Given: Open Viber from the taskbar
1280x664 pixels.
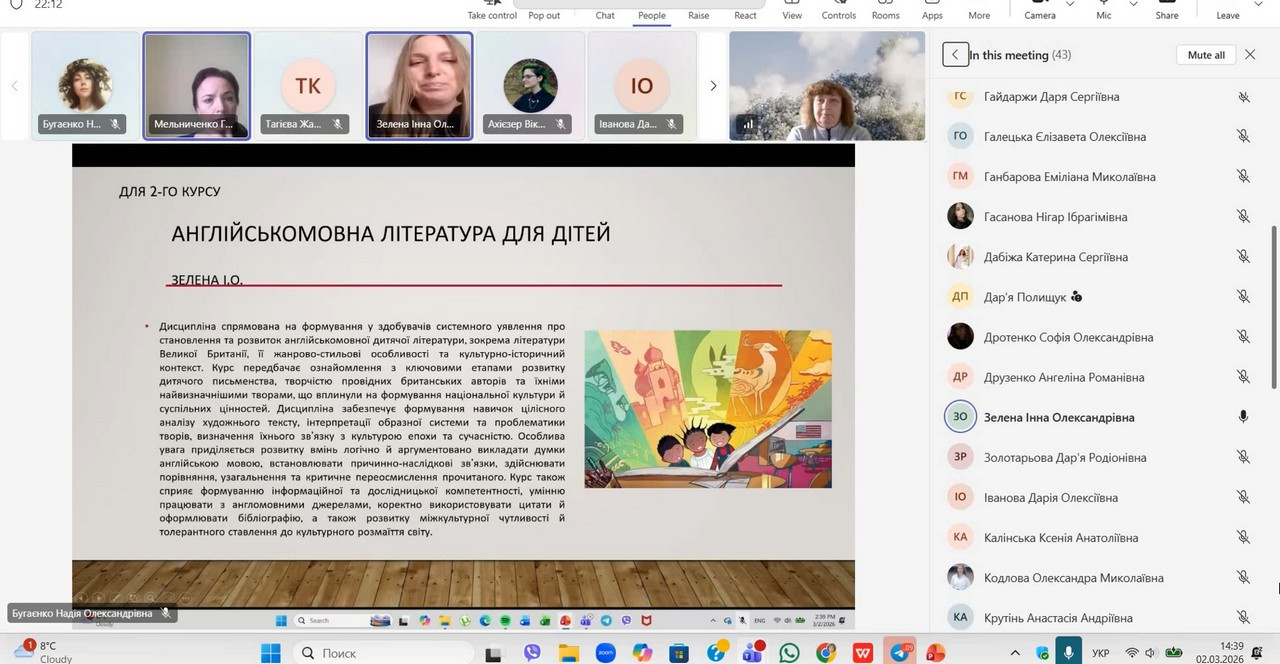Looking at the screenshot, I should (x=532, y=653).
